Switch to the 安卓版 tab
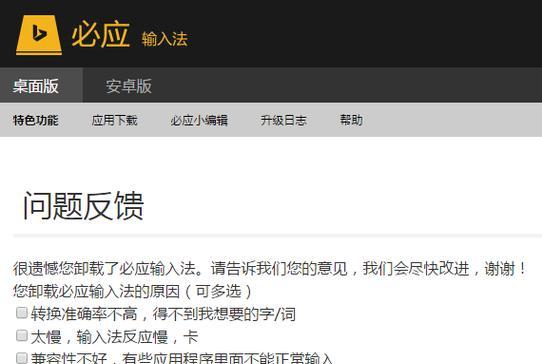The width and height of the screenshot is (542, 364). (129, 86)
